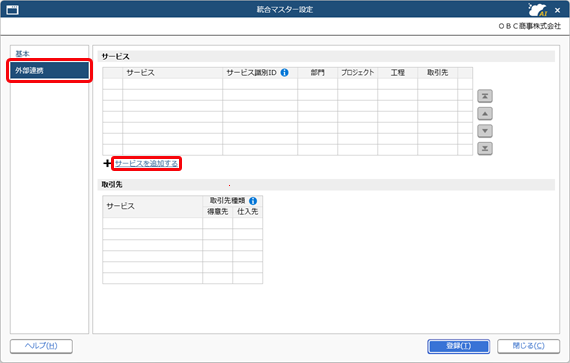Click the 取引先 column header in service table
The height and width of the screenshot is (363, 570).
pyautogui.click(x=438, y=73)
